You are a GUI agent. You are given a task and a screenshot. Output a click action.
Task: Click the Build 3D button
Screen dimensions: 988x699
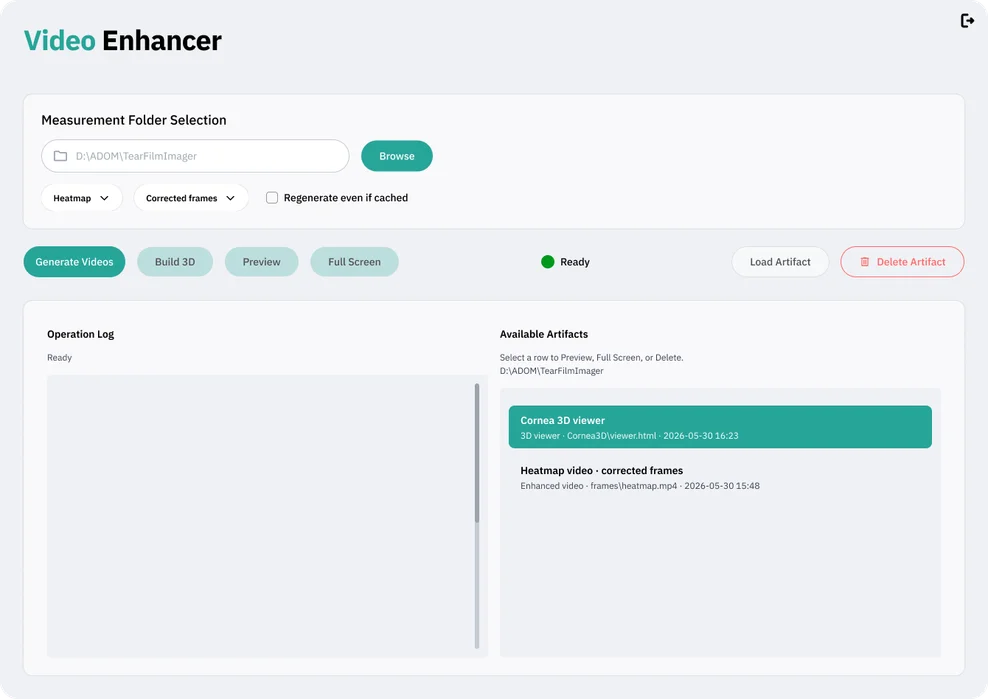click(175, 262)
